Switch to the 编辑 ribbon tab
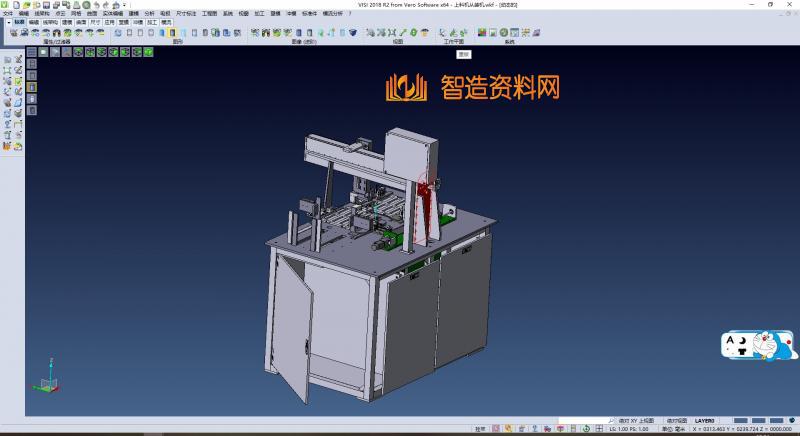This screenshot has height=436, width=800. pos(34,21)
